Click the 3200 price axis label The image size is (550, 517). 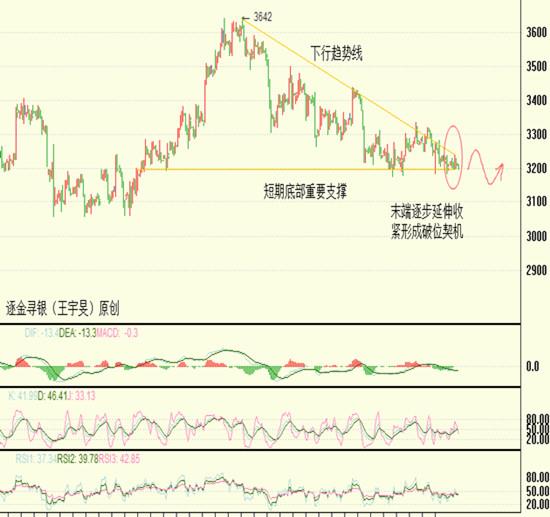point(536,168)
